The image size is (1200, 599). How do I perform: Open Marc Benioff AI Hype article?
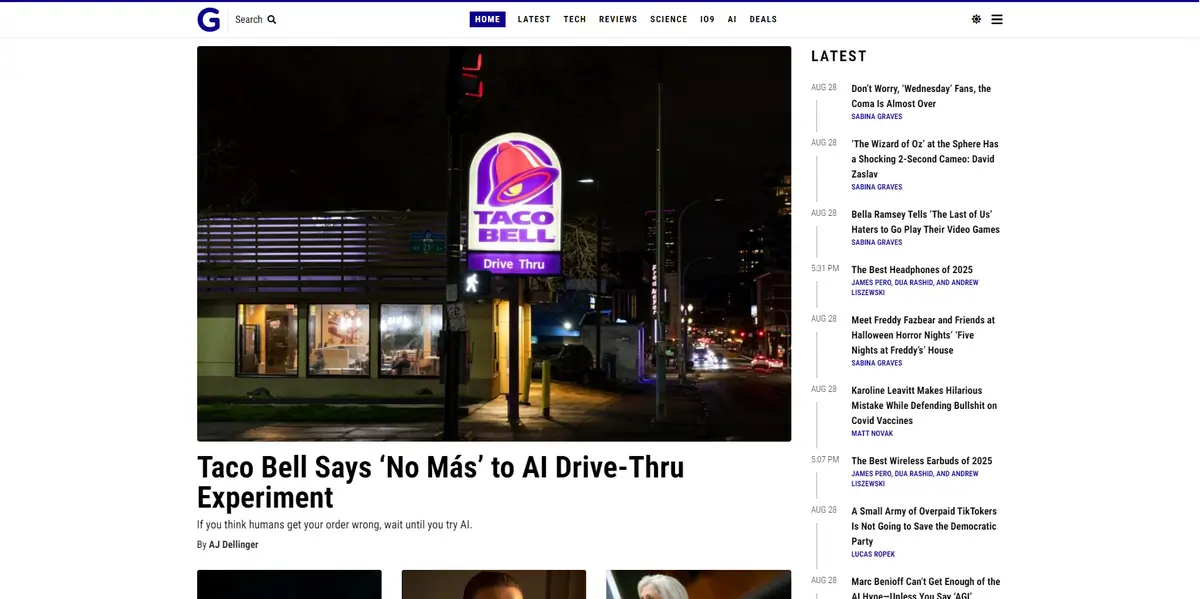tap(926, 589)
